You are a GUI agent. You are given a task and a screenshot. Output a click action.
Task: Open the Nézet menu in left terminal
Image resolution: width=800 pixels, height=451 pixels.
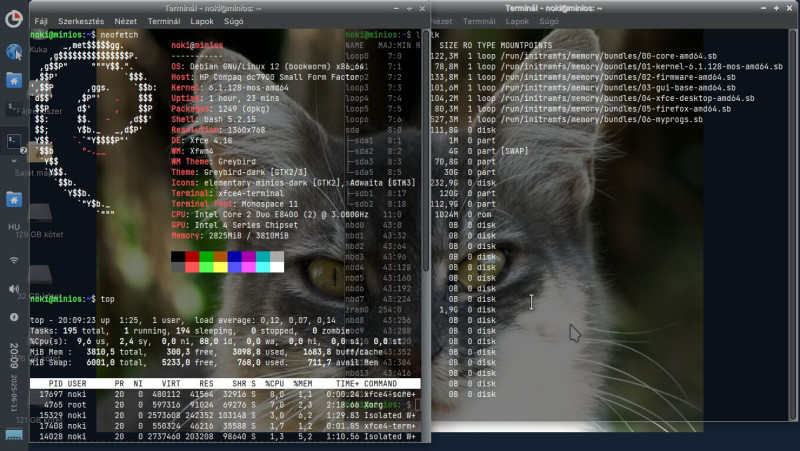click(x=126, y=21)
